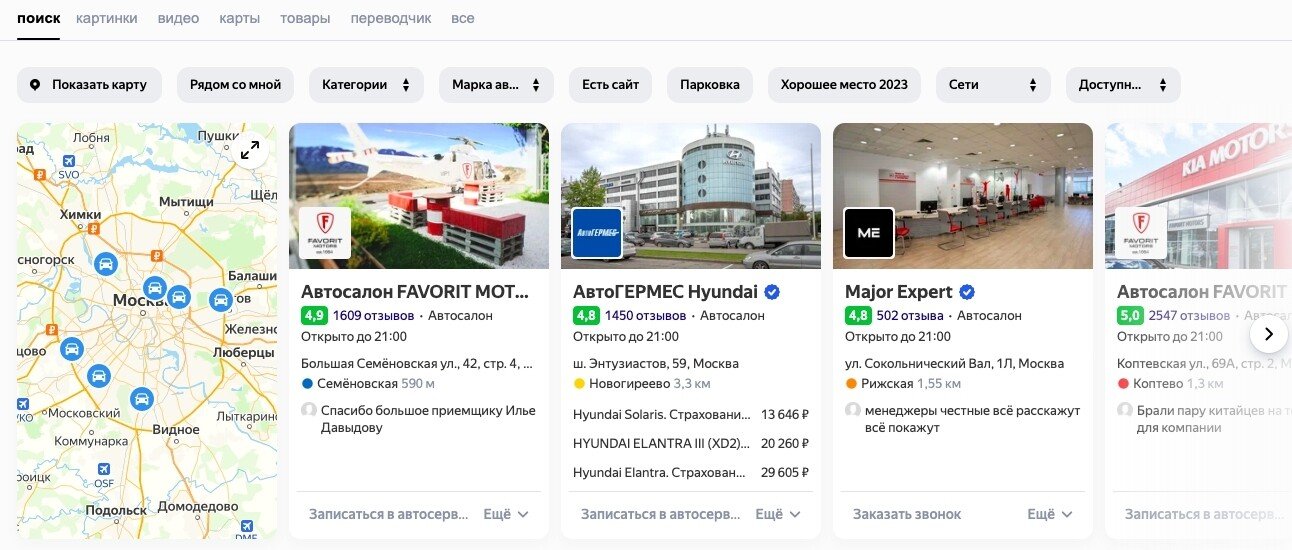Toggle "Хорошее место 2023" filter
Image resolution: width=1292 pixels, height=550 pixels.
pyautogui.click(x=844, y=85)
